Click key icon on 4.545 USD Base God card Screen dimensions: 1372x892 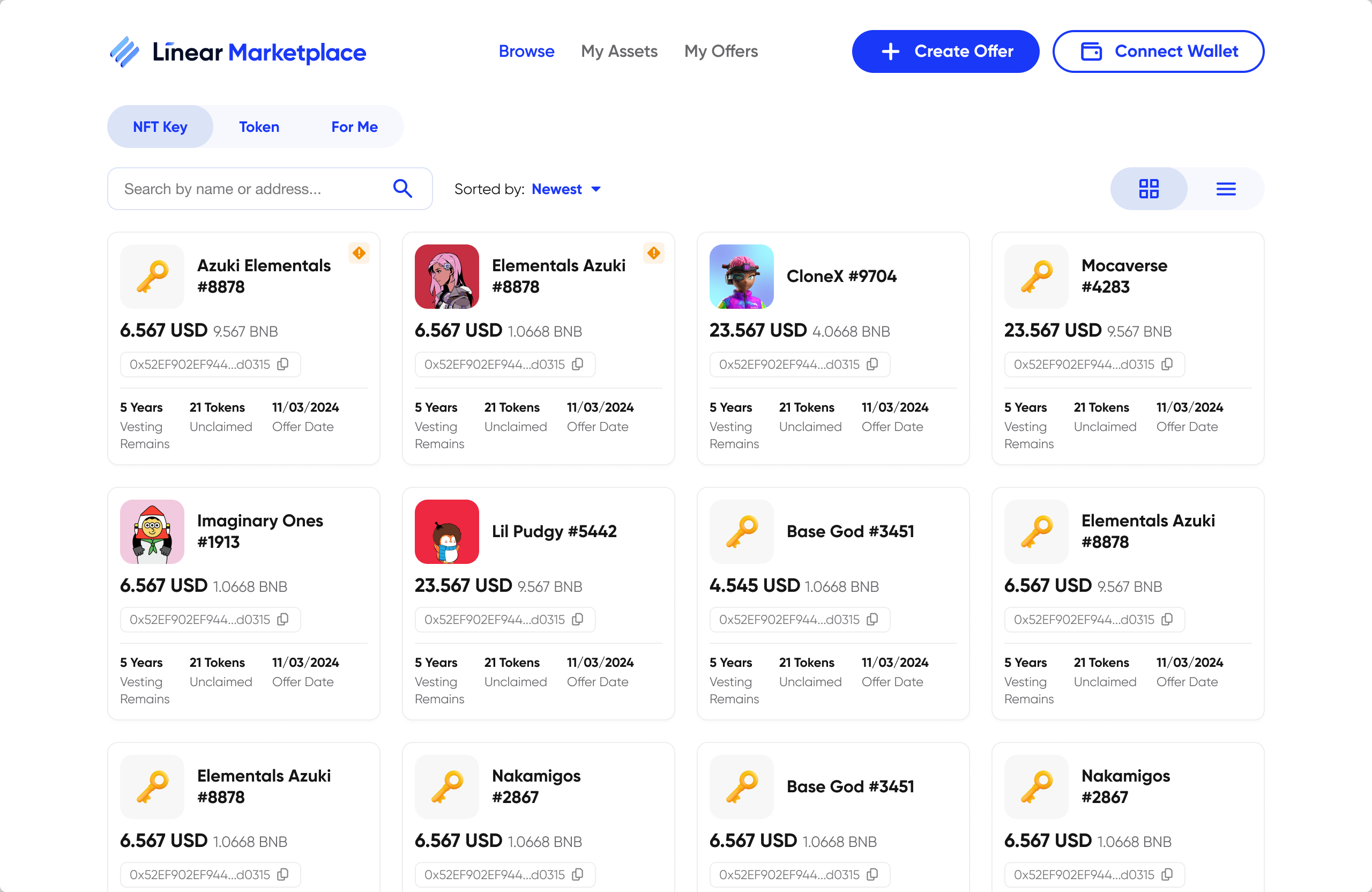tap(741, 532)
